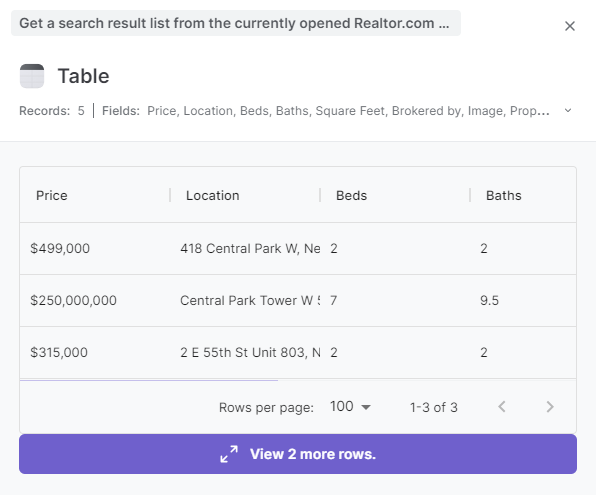Screen dimensions: 596x495
Task: Click the Beds column header
Action: coord(395,195)
